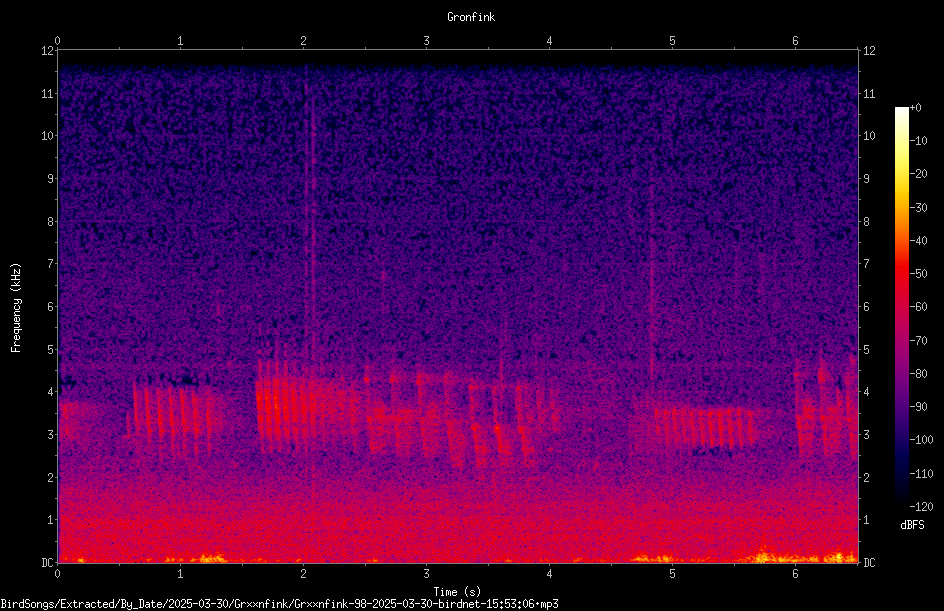
Task: Click the 7 kHz tick label on the left axis
Action: 50,264
